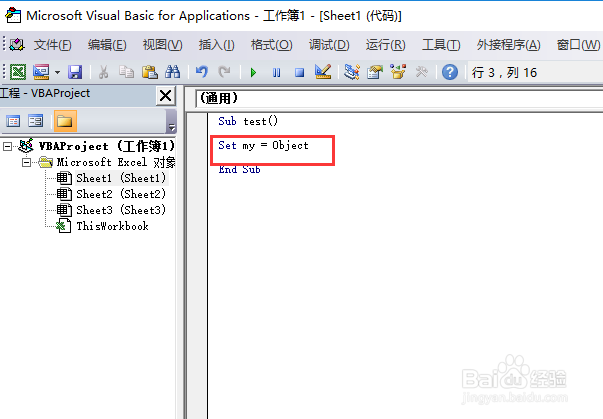Click the Find binoculars icon
603x419 pixels.
coord(172,72)
